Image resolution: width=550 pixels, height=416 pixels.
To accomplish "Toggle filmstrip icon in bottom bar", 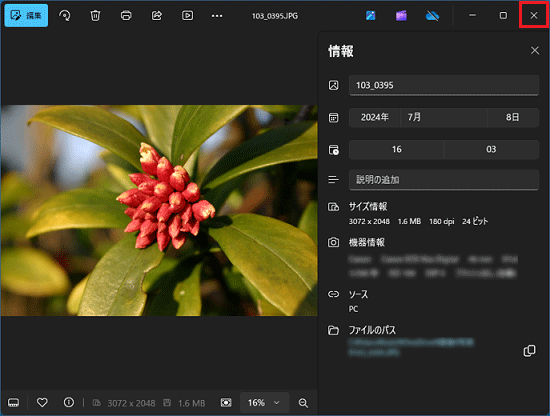I will pyautogui.click(x=13, y=403).
